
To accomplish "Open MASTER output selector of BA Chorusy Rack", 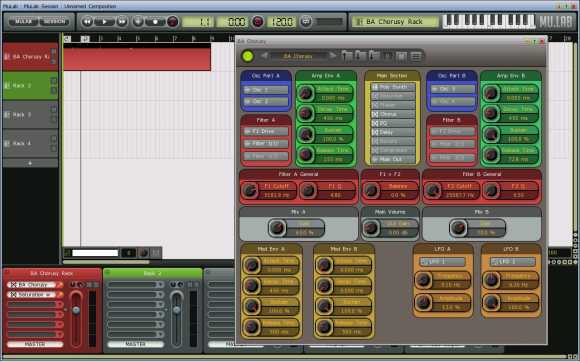I will [35, 344].
